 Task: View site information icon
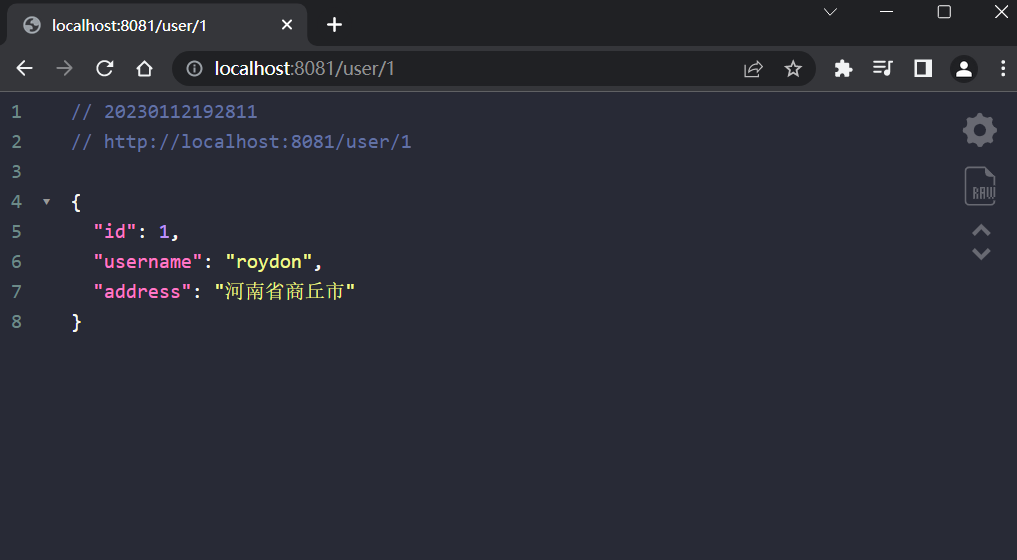[x=195, y=68]
